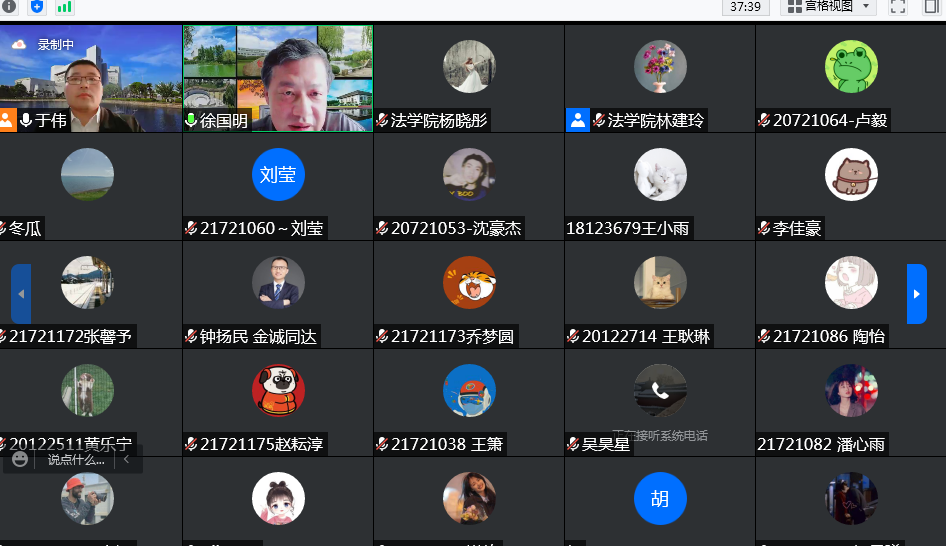Click the 37:39 meeting timer

click(x=745, y=6)
